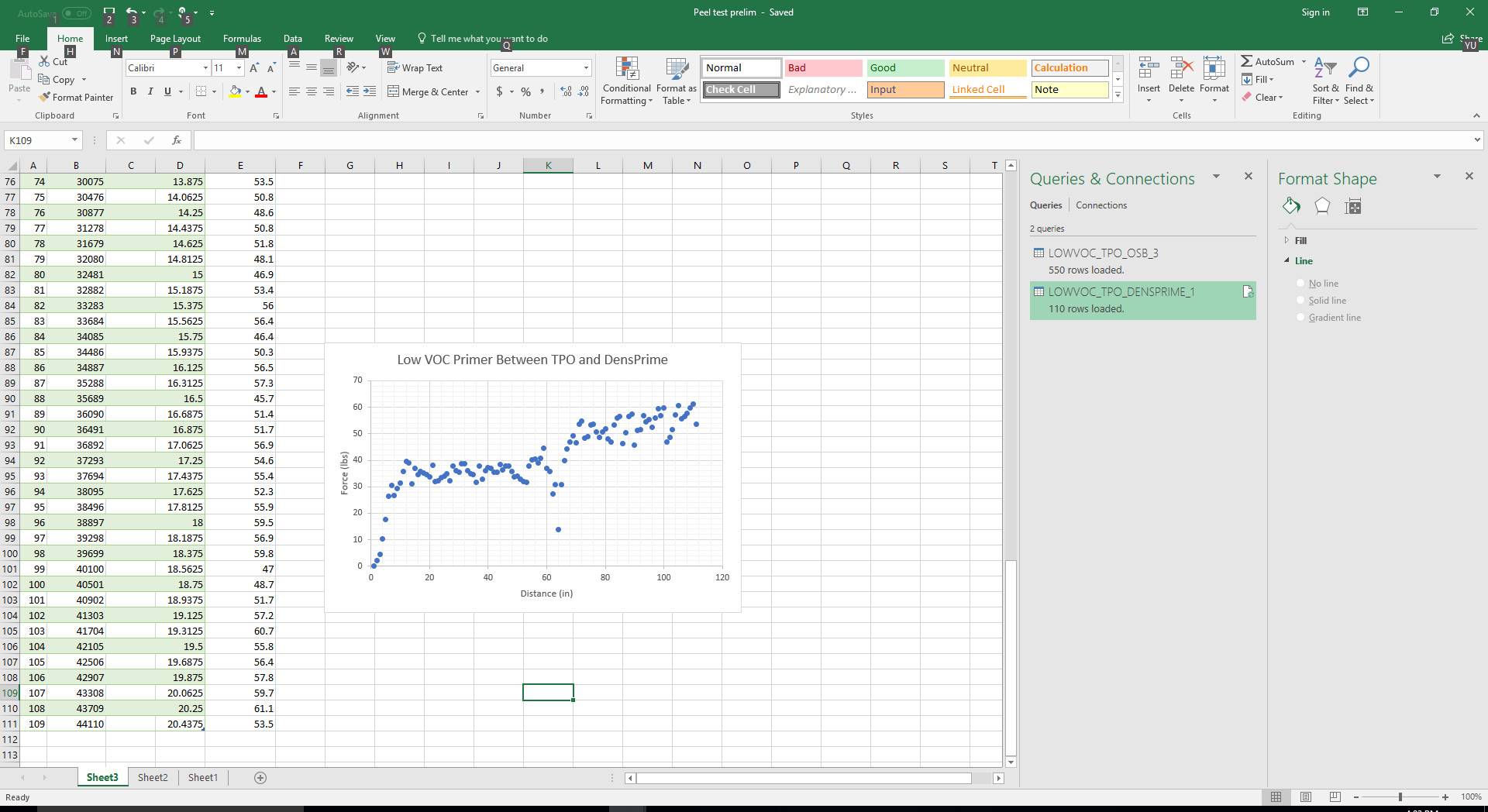
Task: Expand the Fill section in Format Shape
Action: tap(1300, 241)
